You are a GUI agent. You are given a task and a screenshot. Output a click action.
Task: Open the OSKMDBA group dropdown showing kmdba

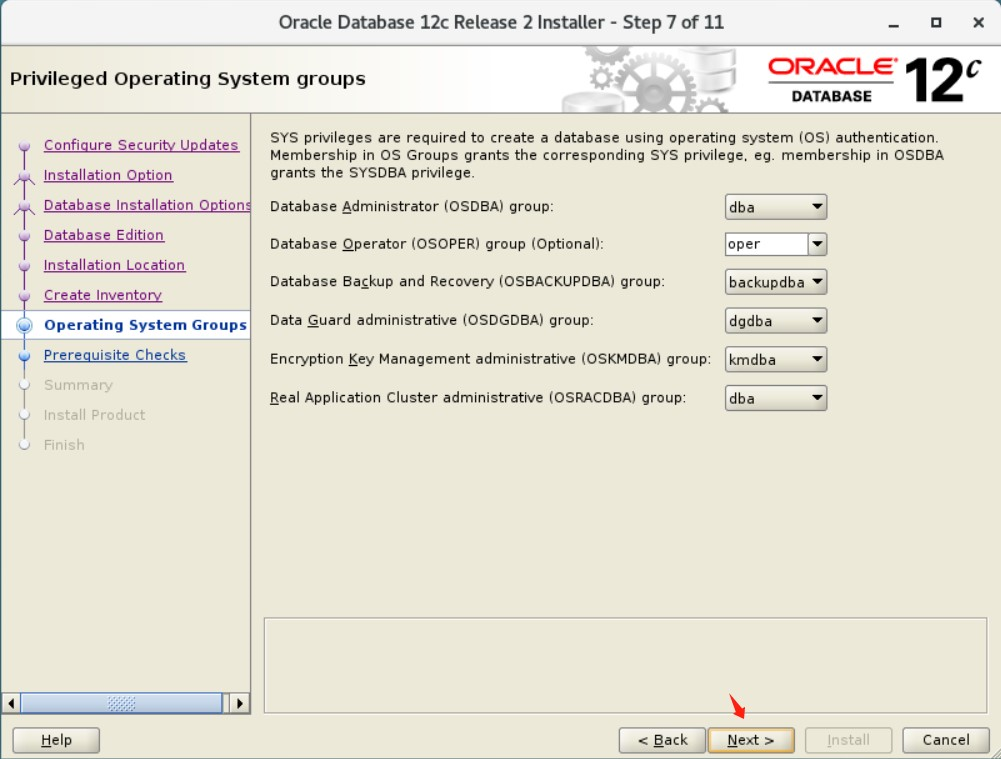(x=776, y=359)
